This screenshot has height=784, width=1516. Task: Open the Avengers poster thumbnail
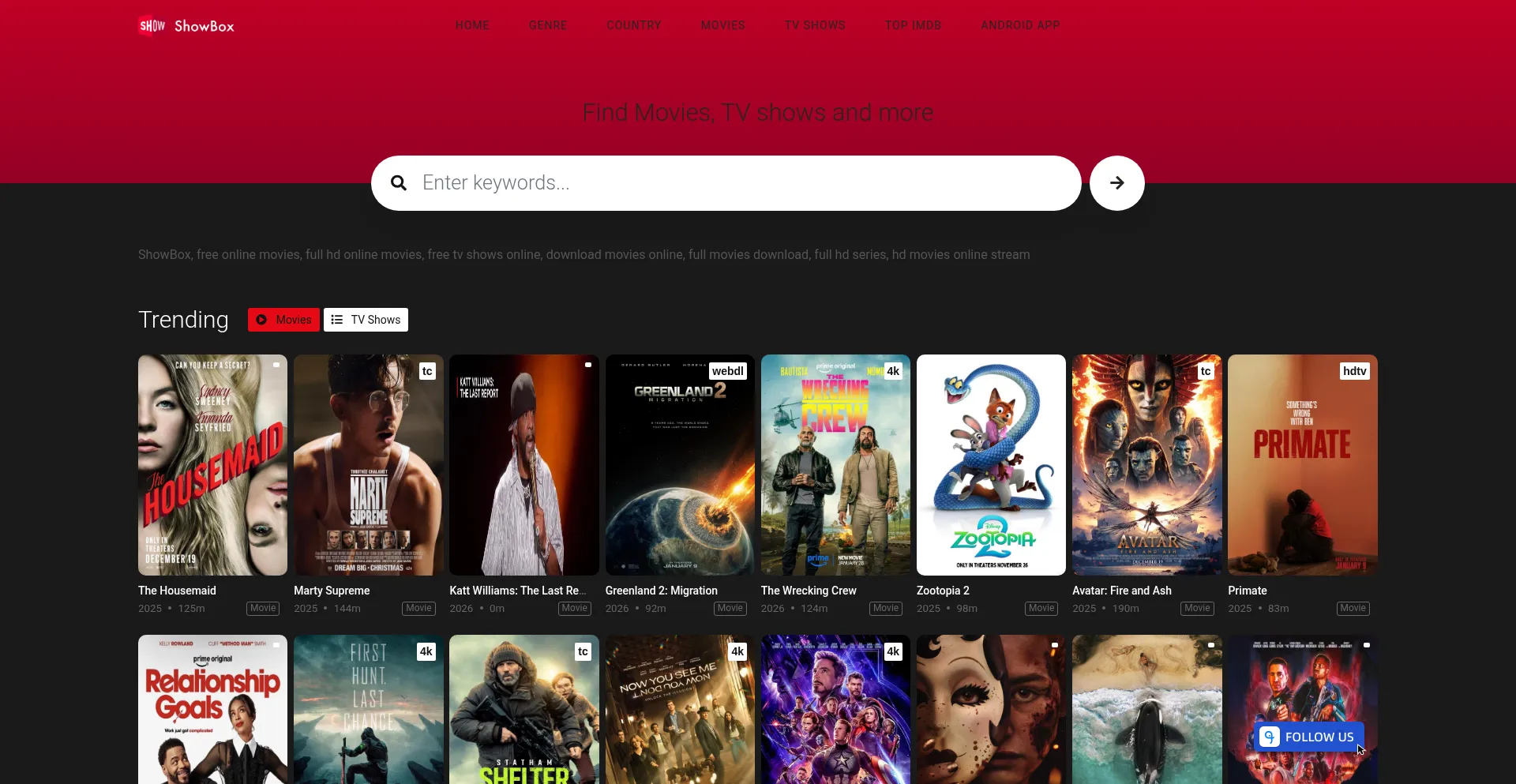pyautogui.click(x=835, y=710)
